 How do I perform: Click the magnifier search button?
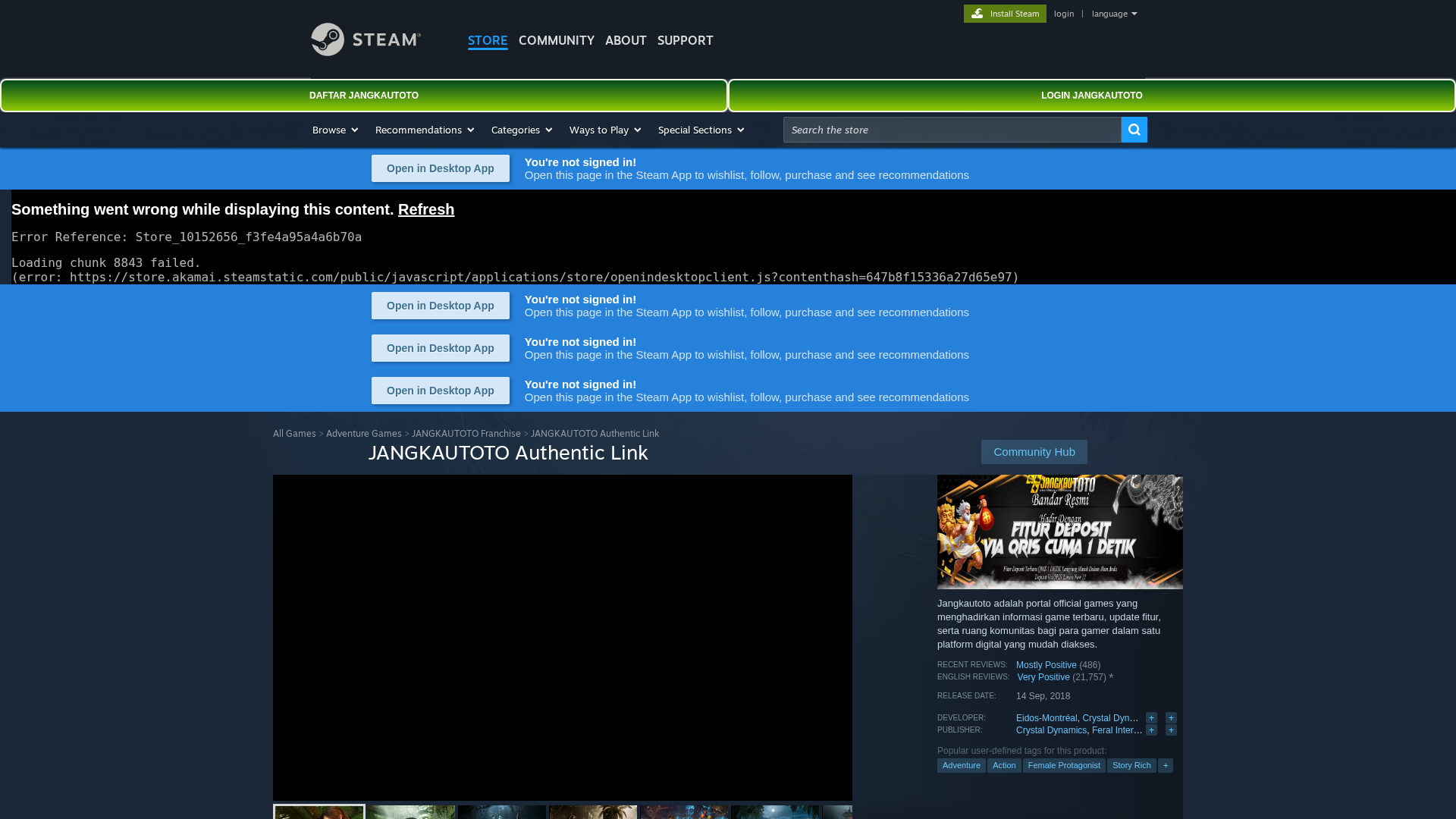pyautogui.click(x=1134, y=130)
